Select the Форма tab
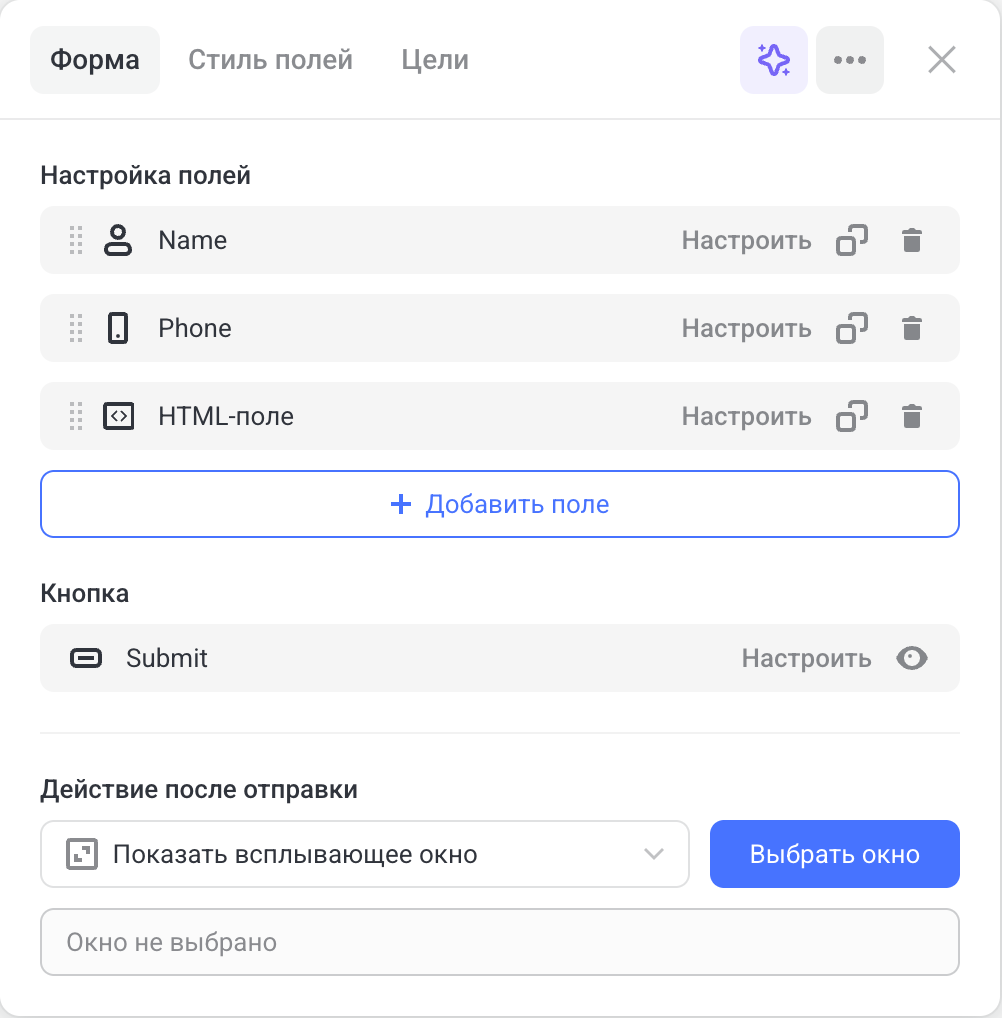Image resolution: width=1002 pixels, height=1018 pixels. (x=94, y=60)
